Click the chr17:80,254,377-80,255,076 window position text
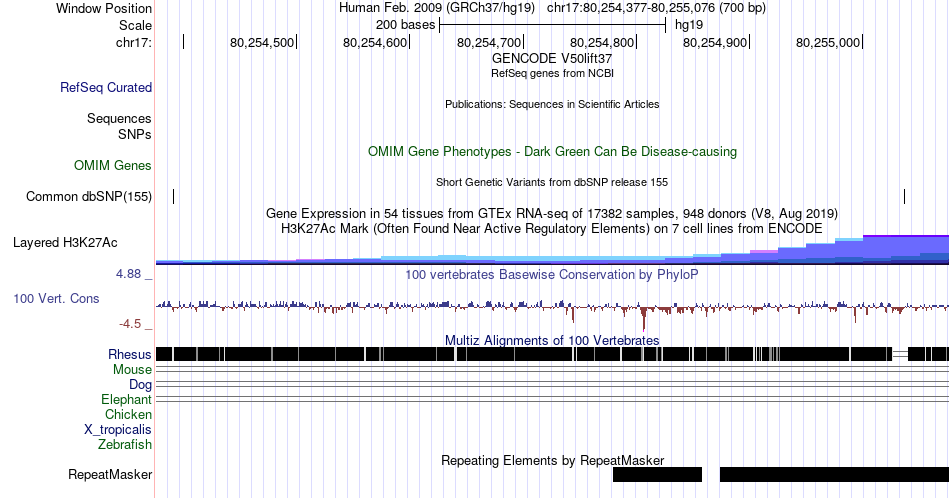This screenshot has width=950, height=498. coord(656,8)
